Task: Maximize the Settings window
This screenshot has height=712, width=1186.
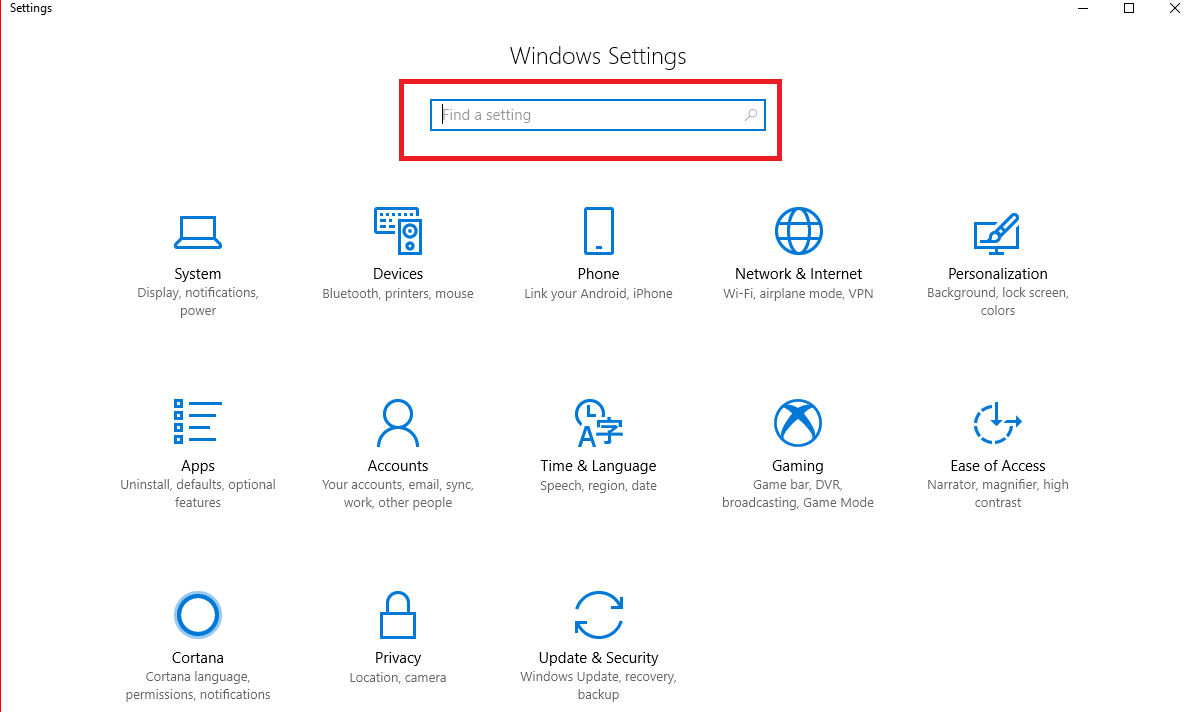Action: click(1129, 8)
